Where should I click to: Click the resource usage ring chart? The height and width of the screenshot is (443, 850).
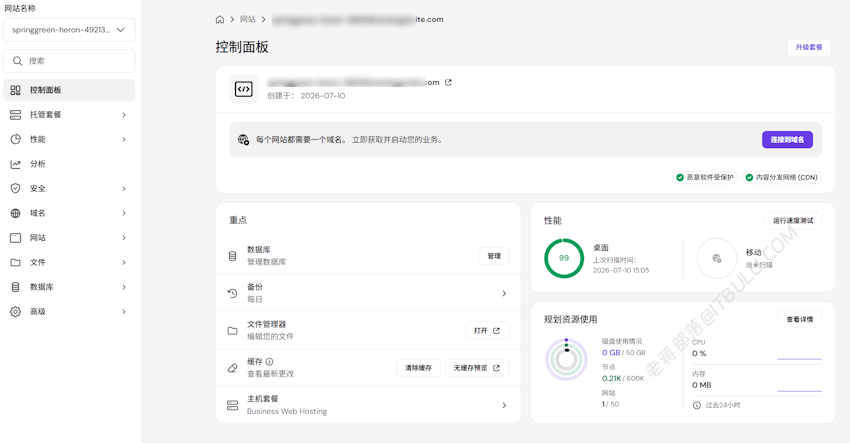566,359
